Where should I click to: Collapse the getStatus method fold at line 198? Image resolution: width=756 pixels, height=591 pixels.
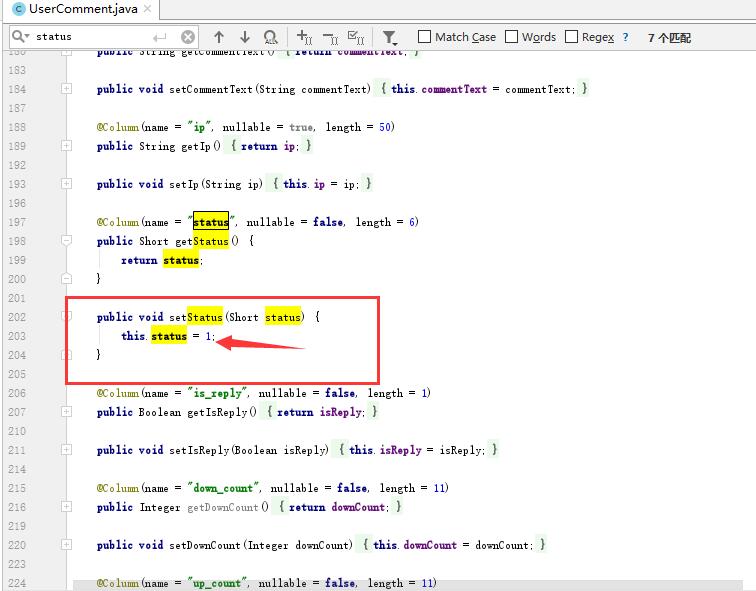[66, 241]
